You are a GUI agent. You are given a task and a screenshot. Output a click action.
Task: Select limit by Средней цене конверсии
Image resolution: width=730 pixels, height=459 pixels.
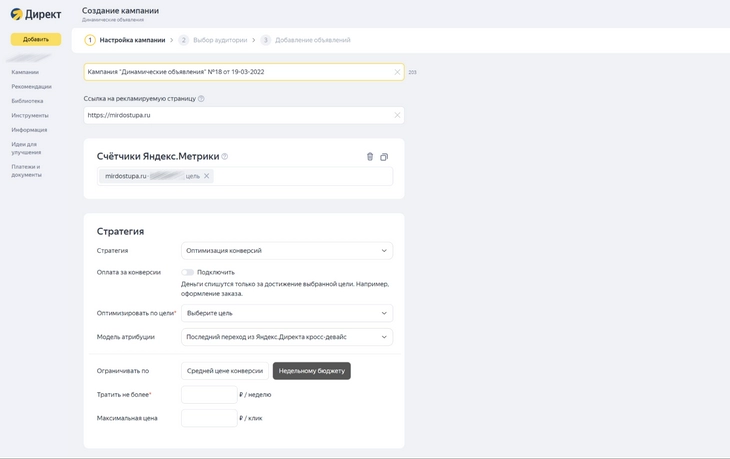click(x=225, y=371)
